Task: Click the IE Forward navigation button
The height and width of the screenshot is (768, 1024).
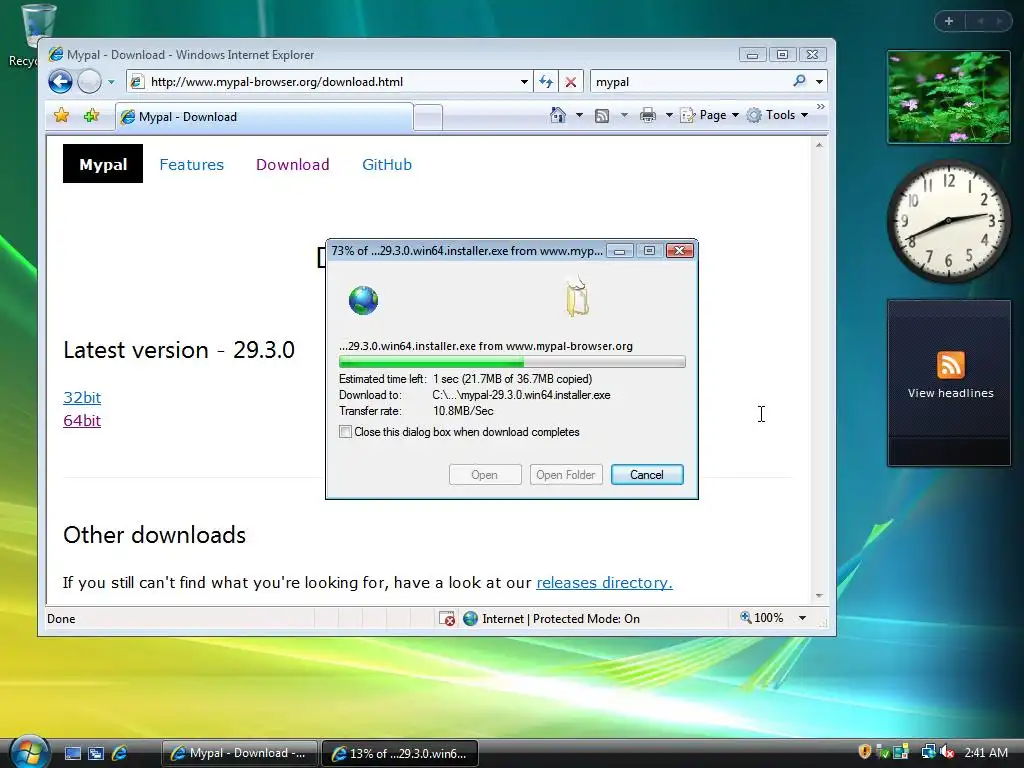Action: tap(89, 82)
